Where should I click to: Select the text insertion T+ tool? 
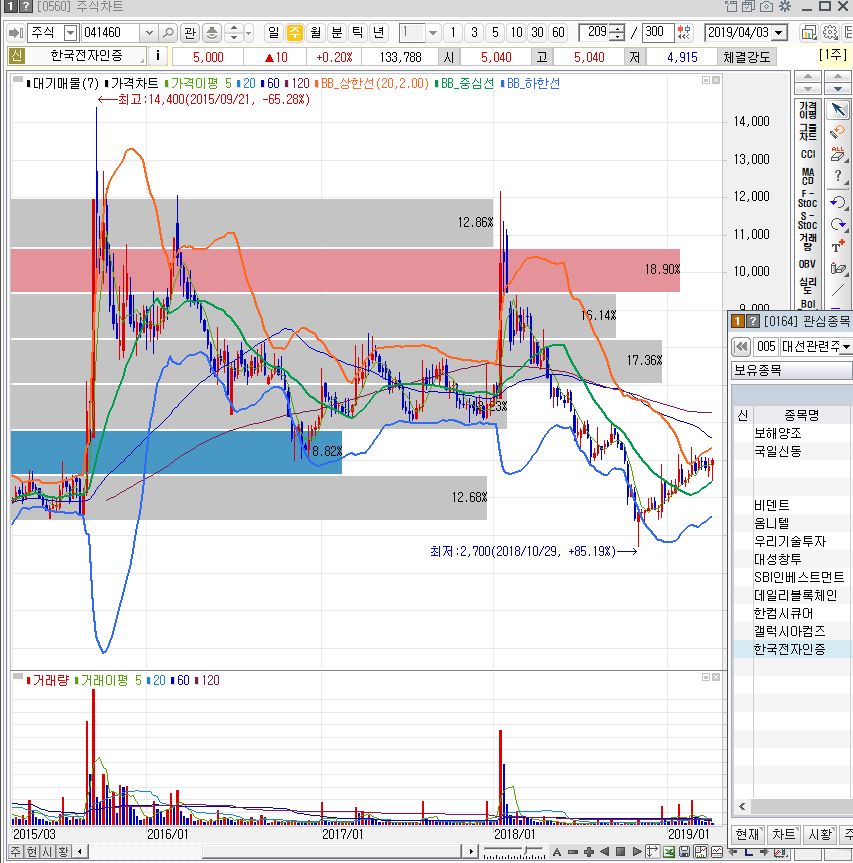point(838,246)
